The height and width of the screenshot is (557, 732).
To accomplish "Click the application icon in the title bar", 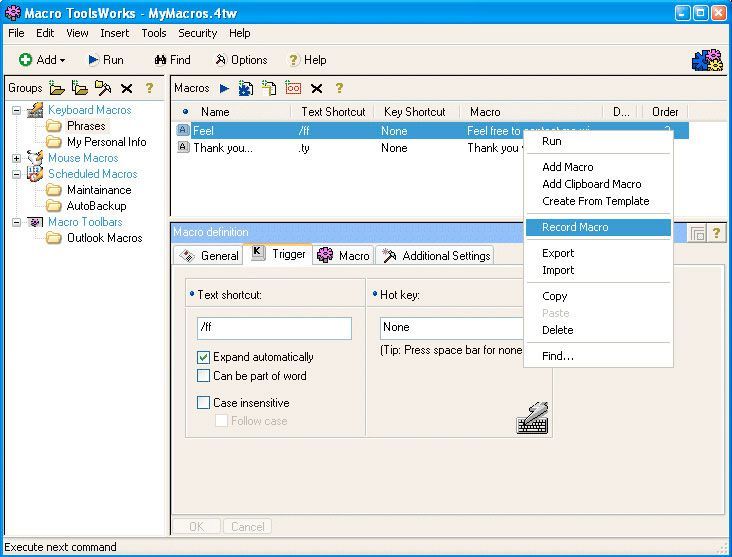I will point(13,13).
